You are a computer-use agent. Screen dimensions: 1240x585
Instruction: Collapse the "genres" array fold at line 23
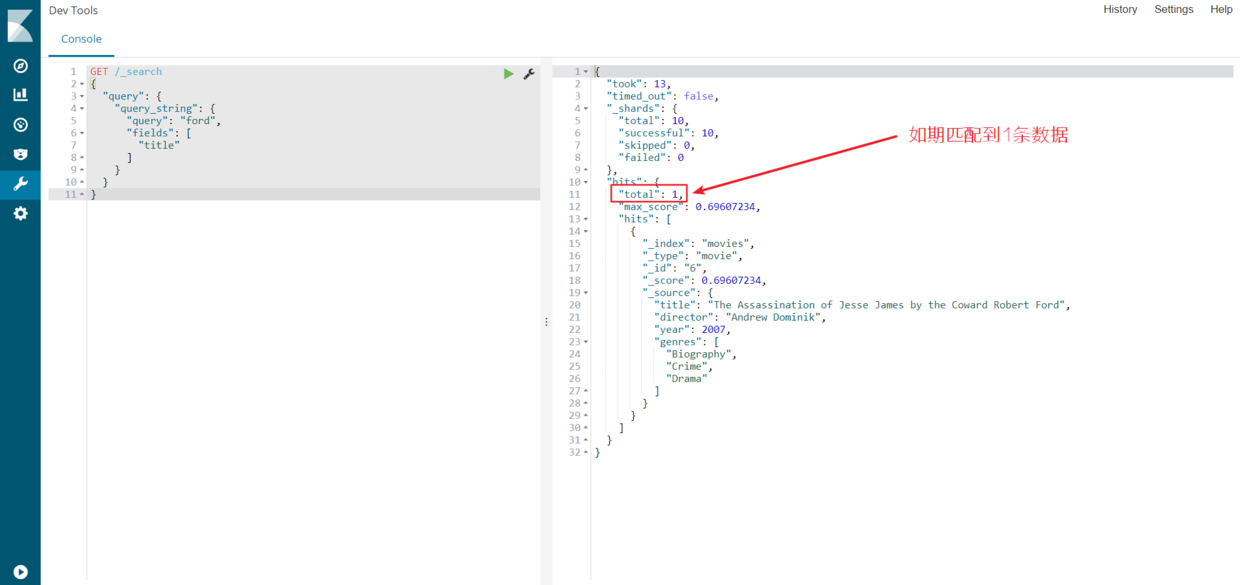click(x=586, y=342)
